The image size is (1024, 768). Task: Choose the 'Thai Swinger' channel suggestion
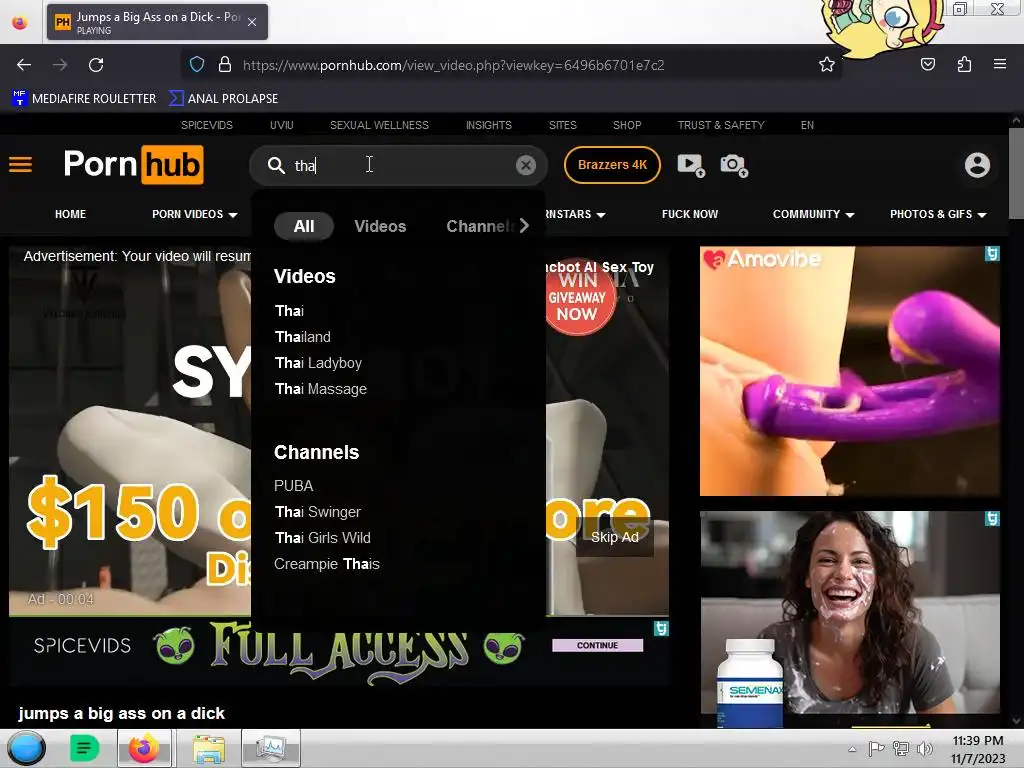317,512
